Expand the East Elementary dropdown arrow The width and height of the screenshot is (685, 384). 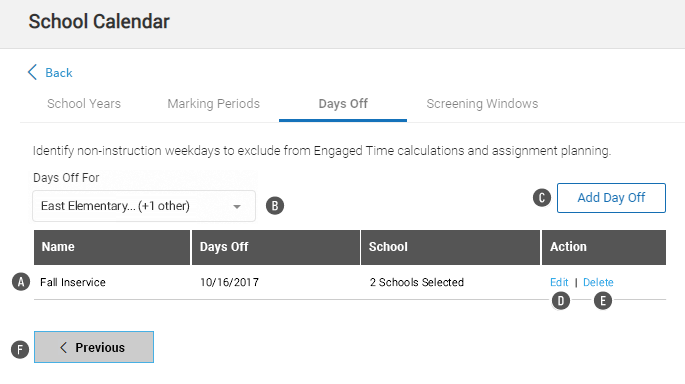(237, 207)
